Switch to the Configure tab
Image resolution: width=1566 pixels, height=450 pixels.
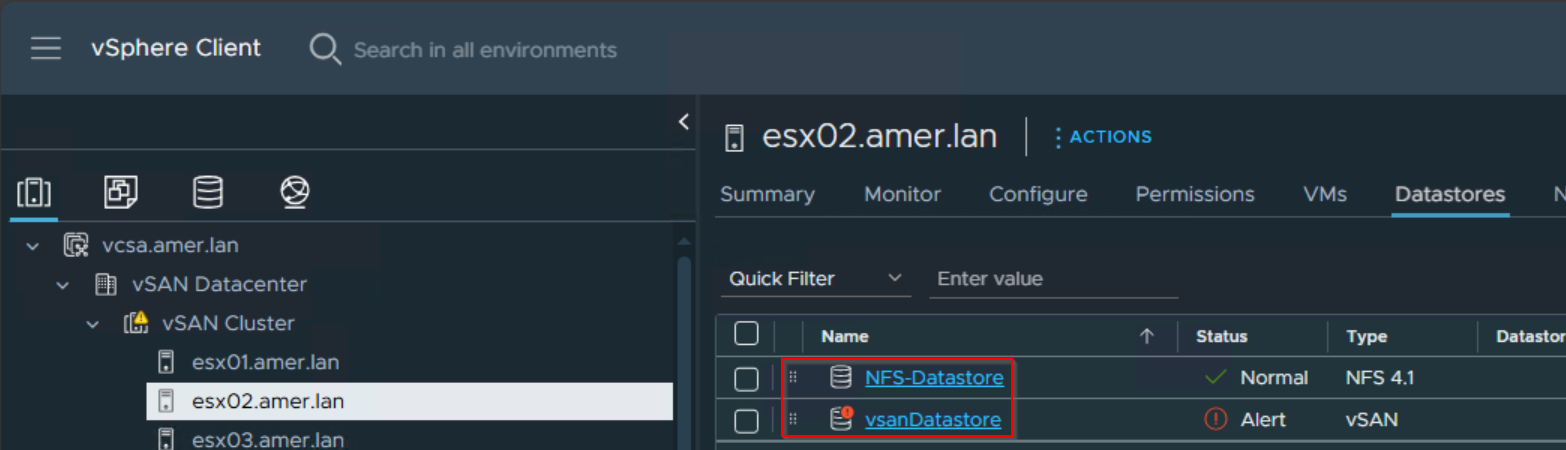tap(1038, 194)
